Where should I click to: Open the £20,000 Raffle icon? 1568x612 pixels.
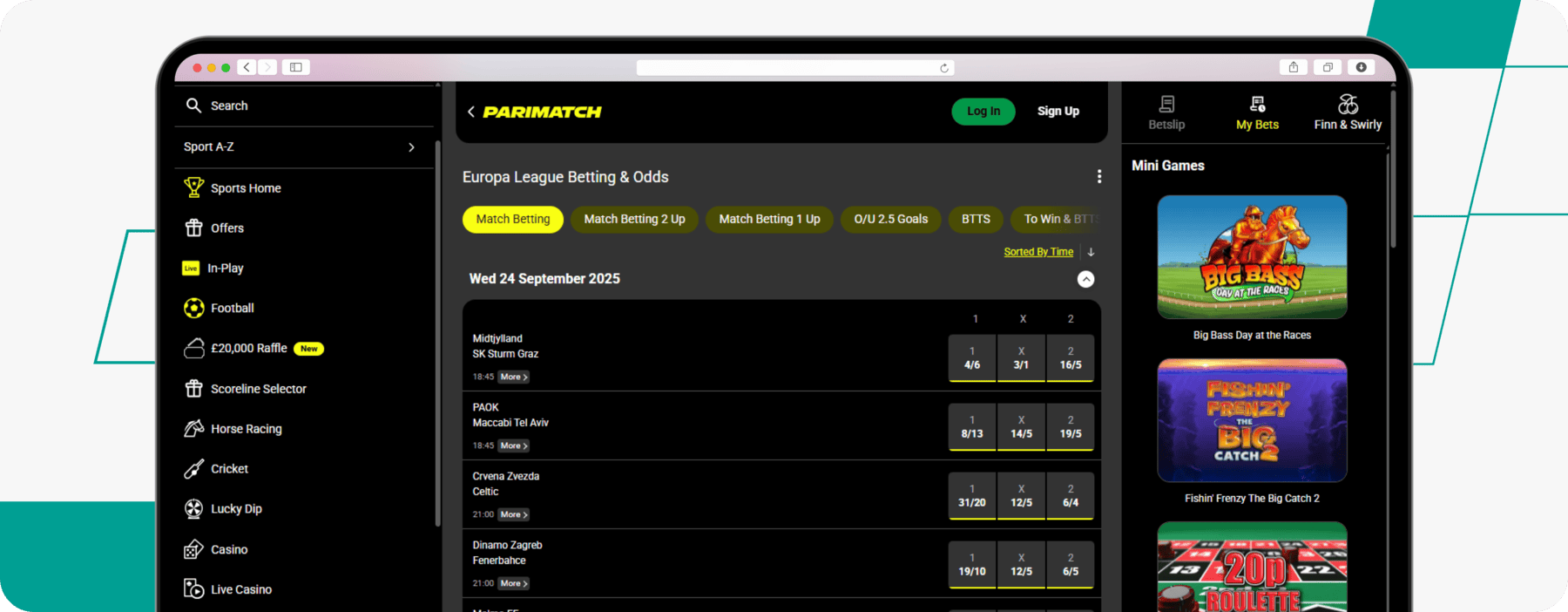tap(193, 348)
